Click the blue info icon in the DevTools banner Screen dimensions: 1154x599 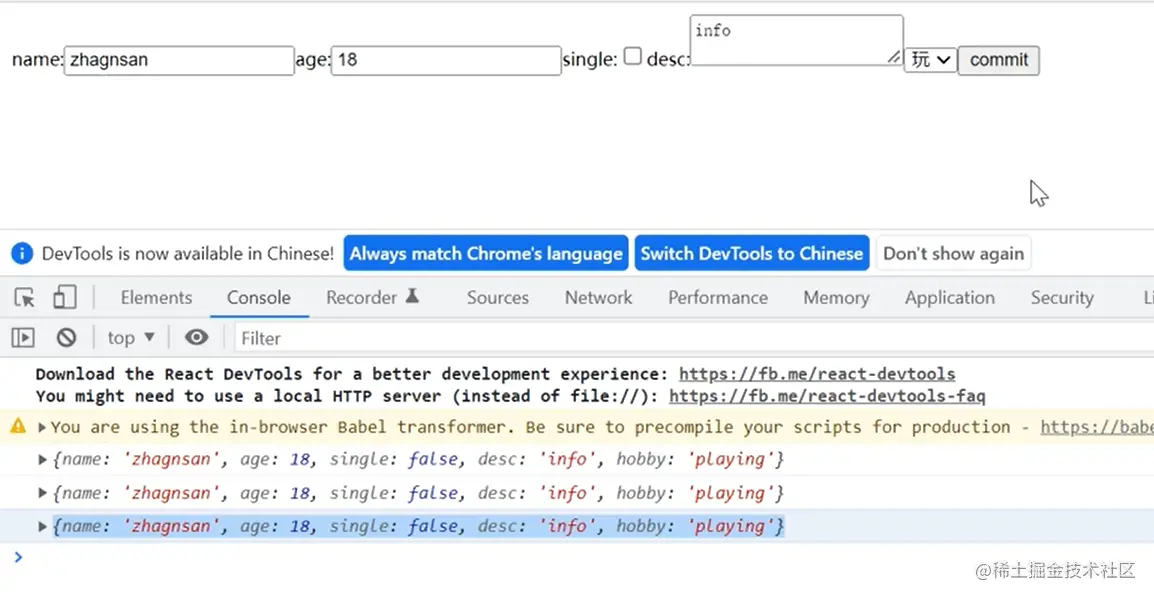(22, 253)
